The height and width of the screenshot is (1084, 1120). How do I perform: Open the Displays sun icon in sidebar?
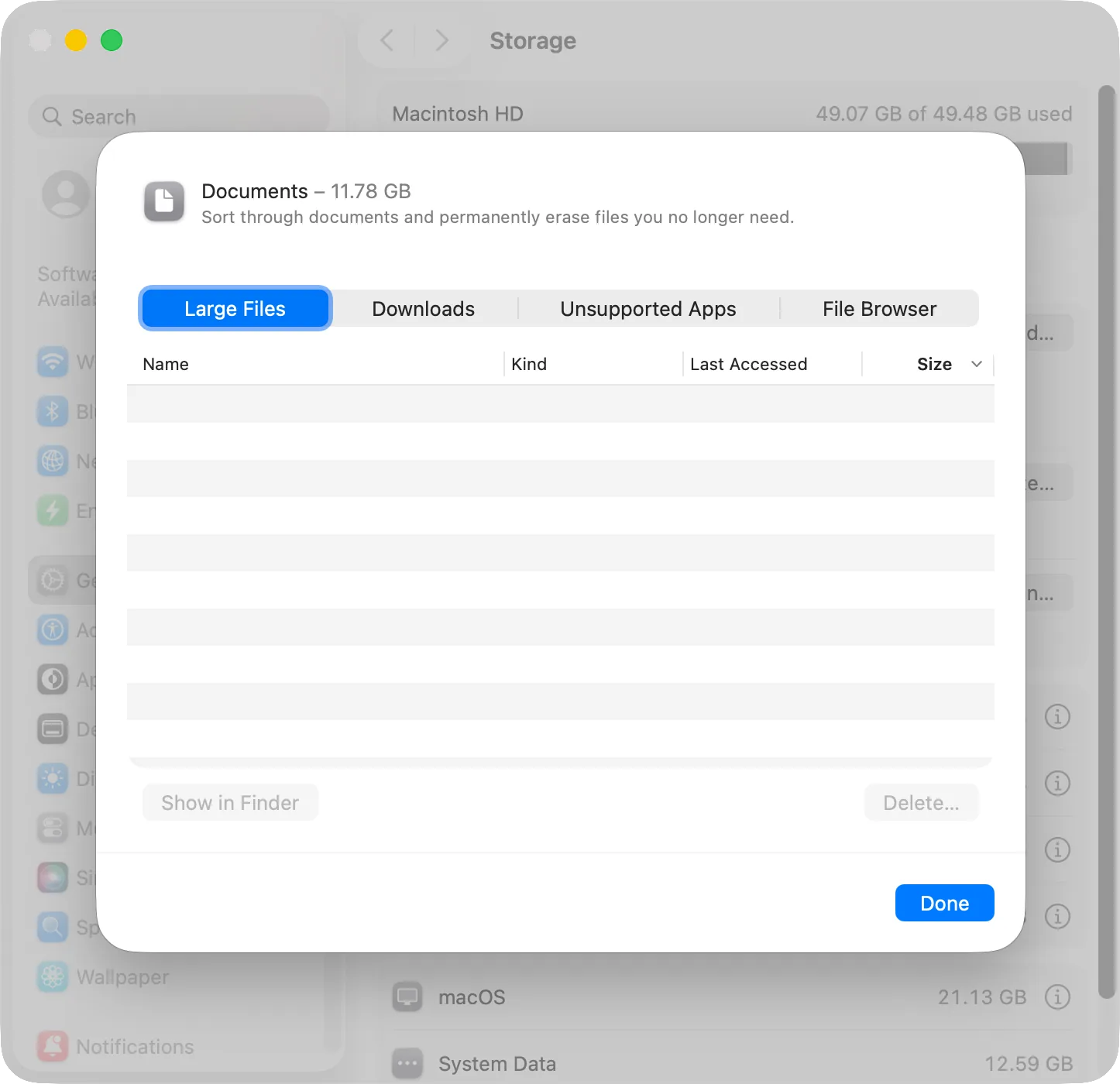click(53, 778)
